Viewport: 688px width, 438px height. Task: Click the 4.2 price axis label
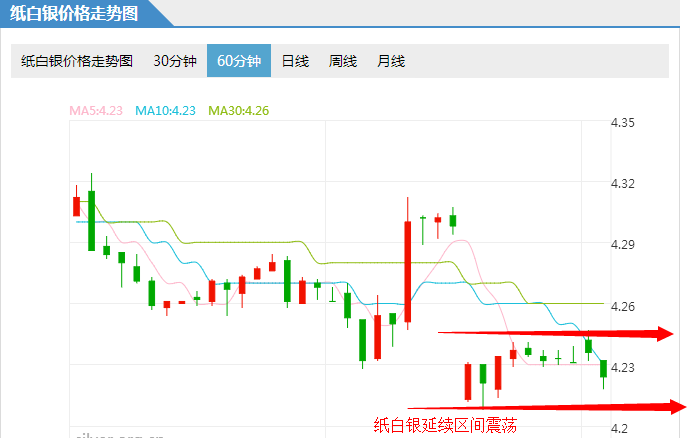(619, 428)
